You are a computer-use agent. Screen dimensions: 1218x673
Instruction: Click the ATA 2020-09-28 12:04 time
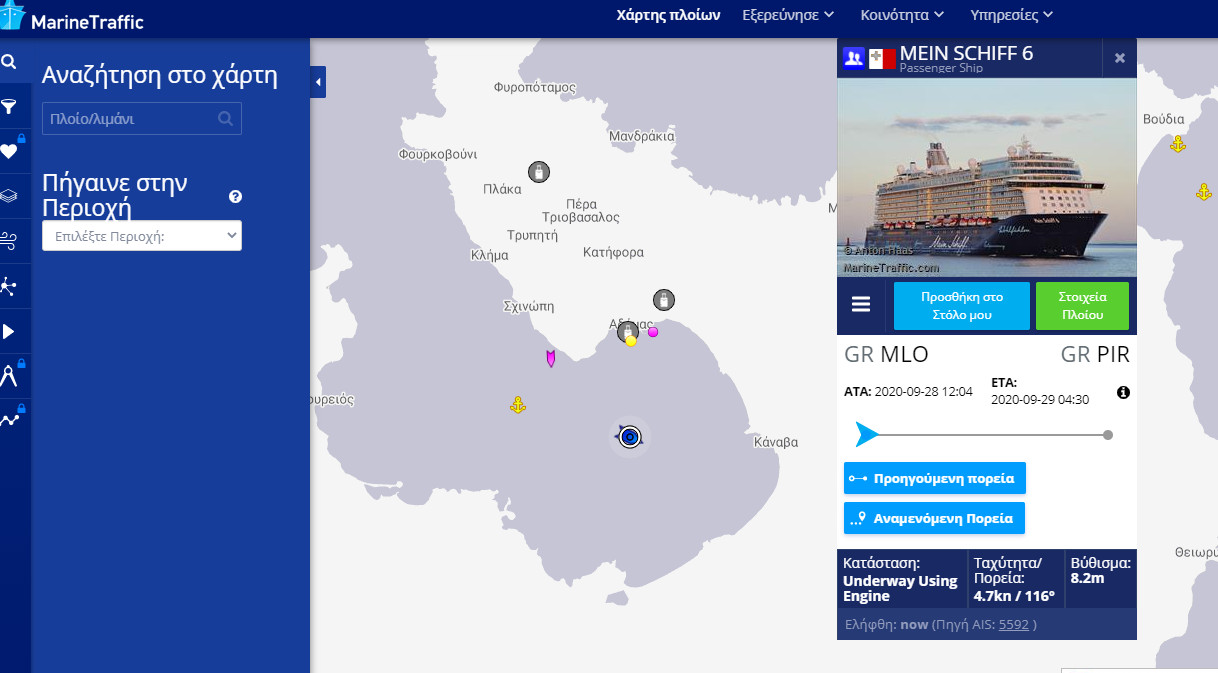tap(908, 391)
